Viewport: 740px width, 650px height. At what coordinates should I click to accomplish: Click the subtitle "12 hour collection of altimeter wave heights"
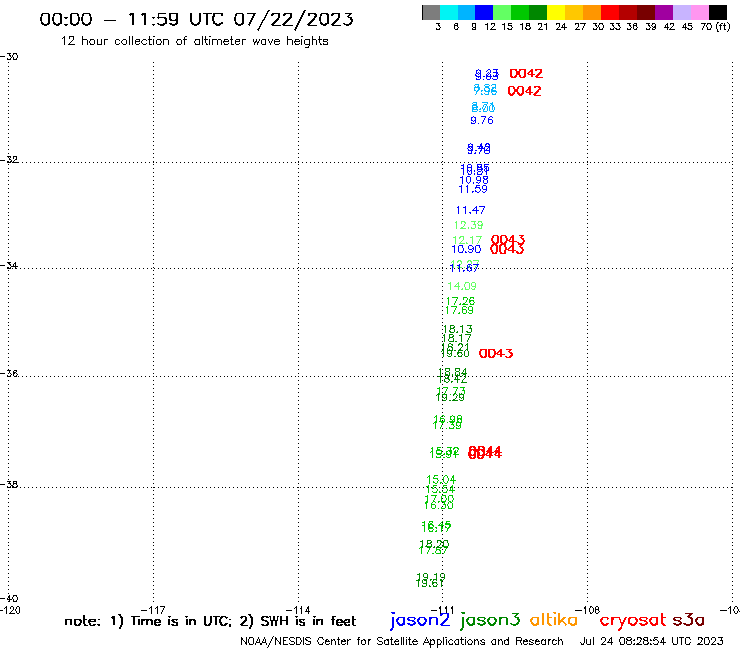[x=194, y=41]
